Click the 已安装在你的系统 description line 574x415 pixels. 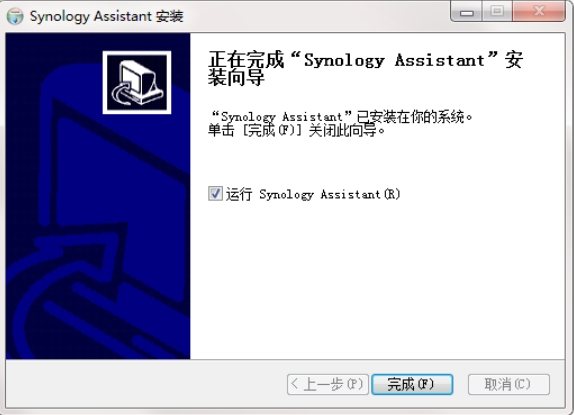coord(341,117)
